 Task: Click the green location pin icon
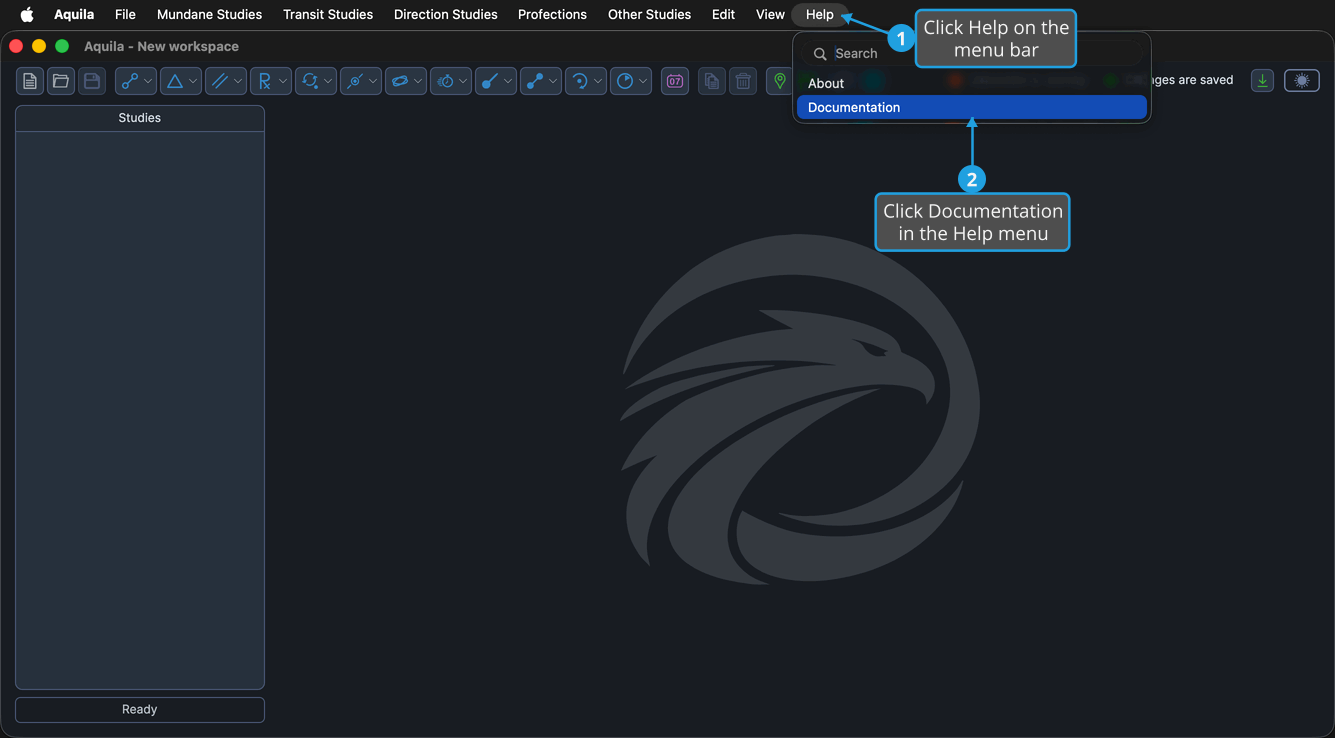pos(780,81)
